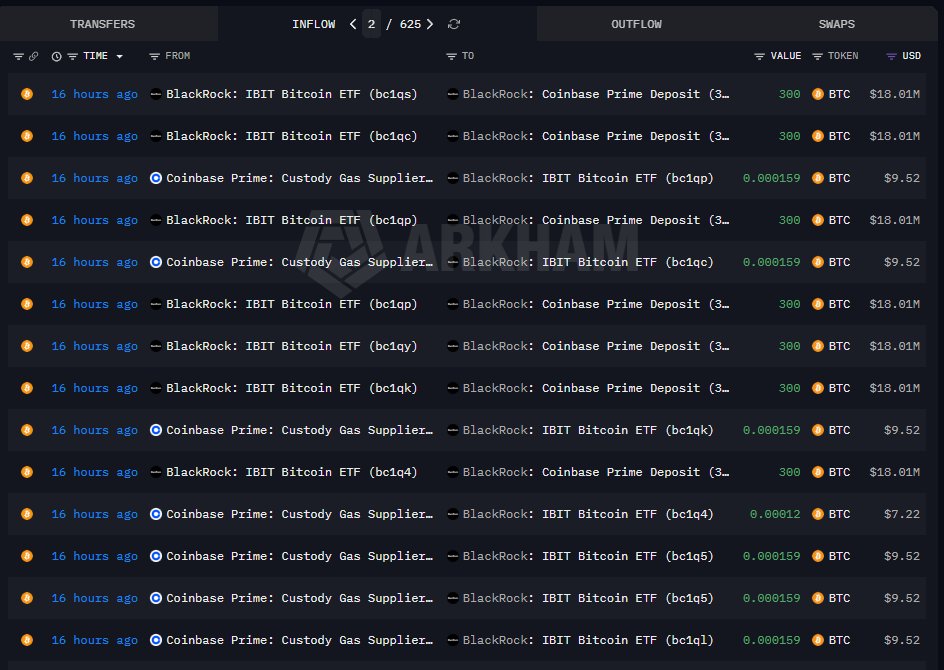This screenshot has height=670, width=944.
Task: Select the INFLOW tab
Action: (x=314, y=24)
